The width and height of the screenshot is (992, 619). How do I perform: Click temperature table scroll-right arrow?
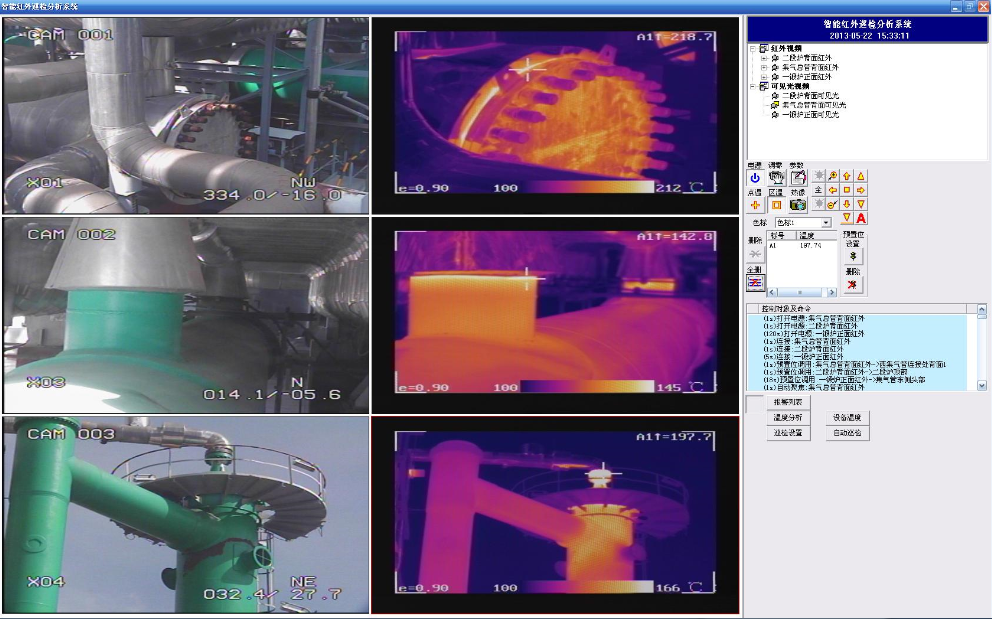(832, 292)
